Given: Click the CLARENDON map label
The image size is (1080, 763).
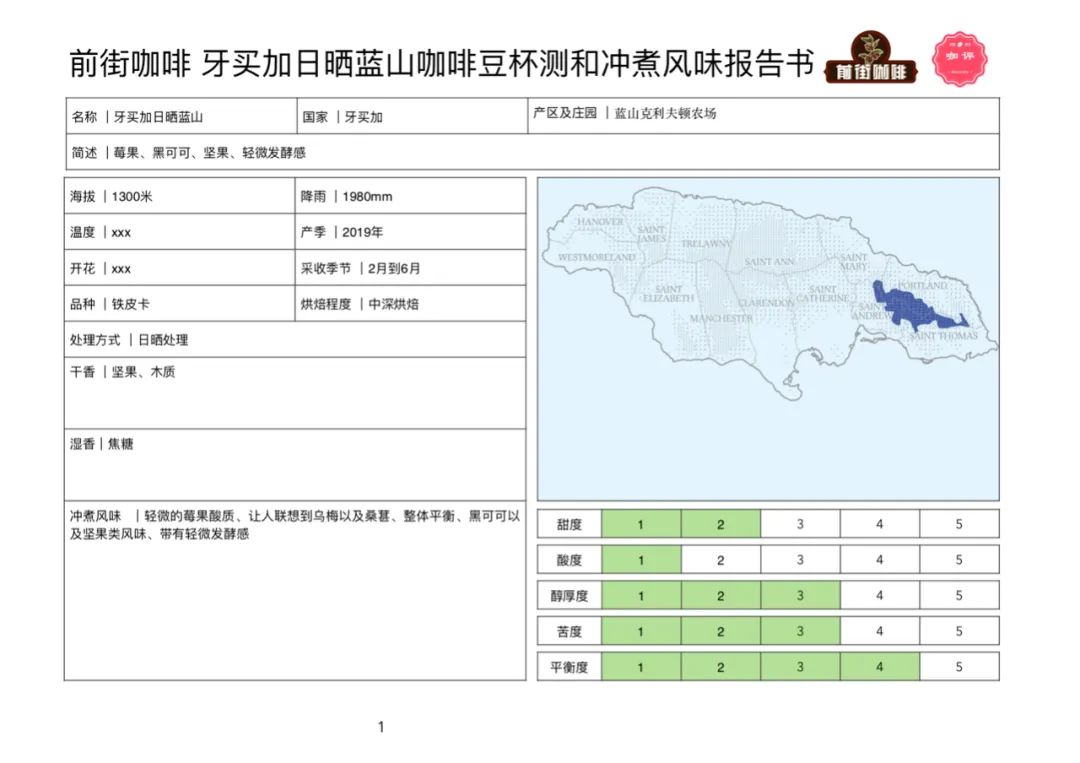Looking at the screenshot, I should pos(766,303).
